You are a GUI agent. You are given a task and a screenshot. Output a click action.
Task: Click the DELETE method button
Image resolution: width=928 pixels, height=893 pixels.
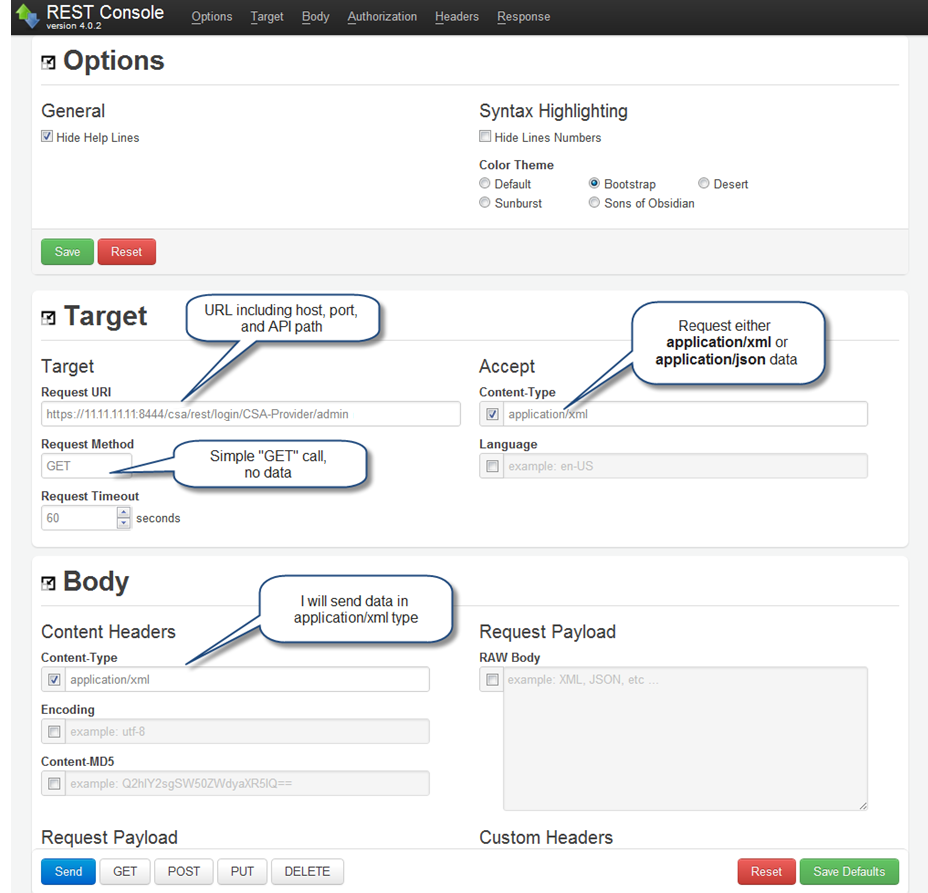click(x=307, y=871)
